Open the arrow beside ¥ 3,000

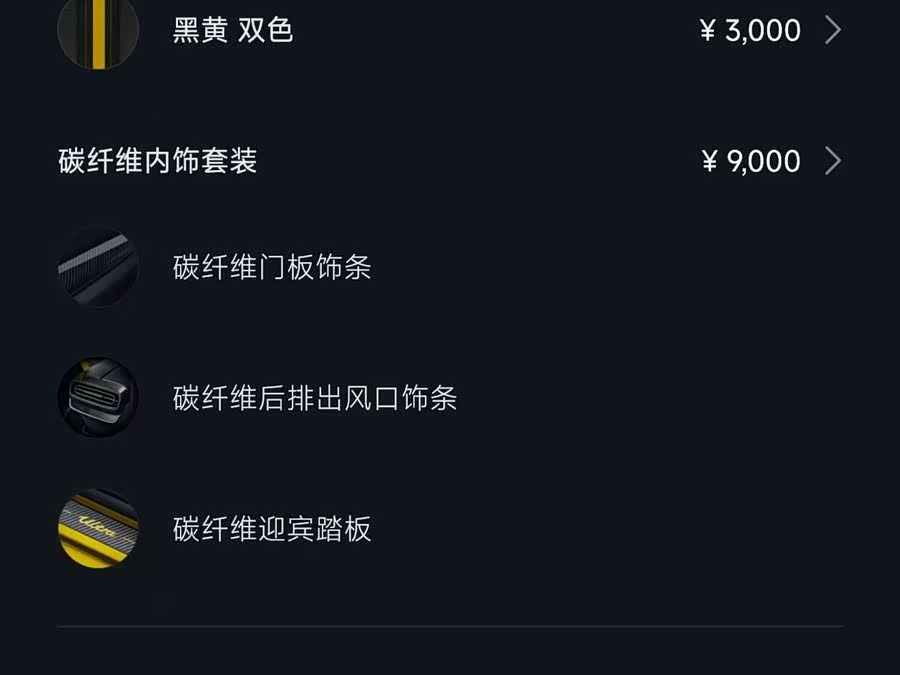tap(832, 30)
